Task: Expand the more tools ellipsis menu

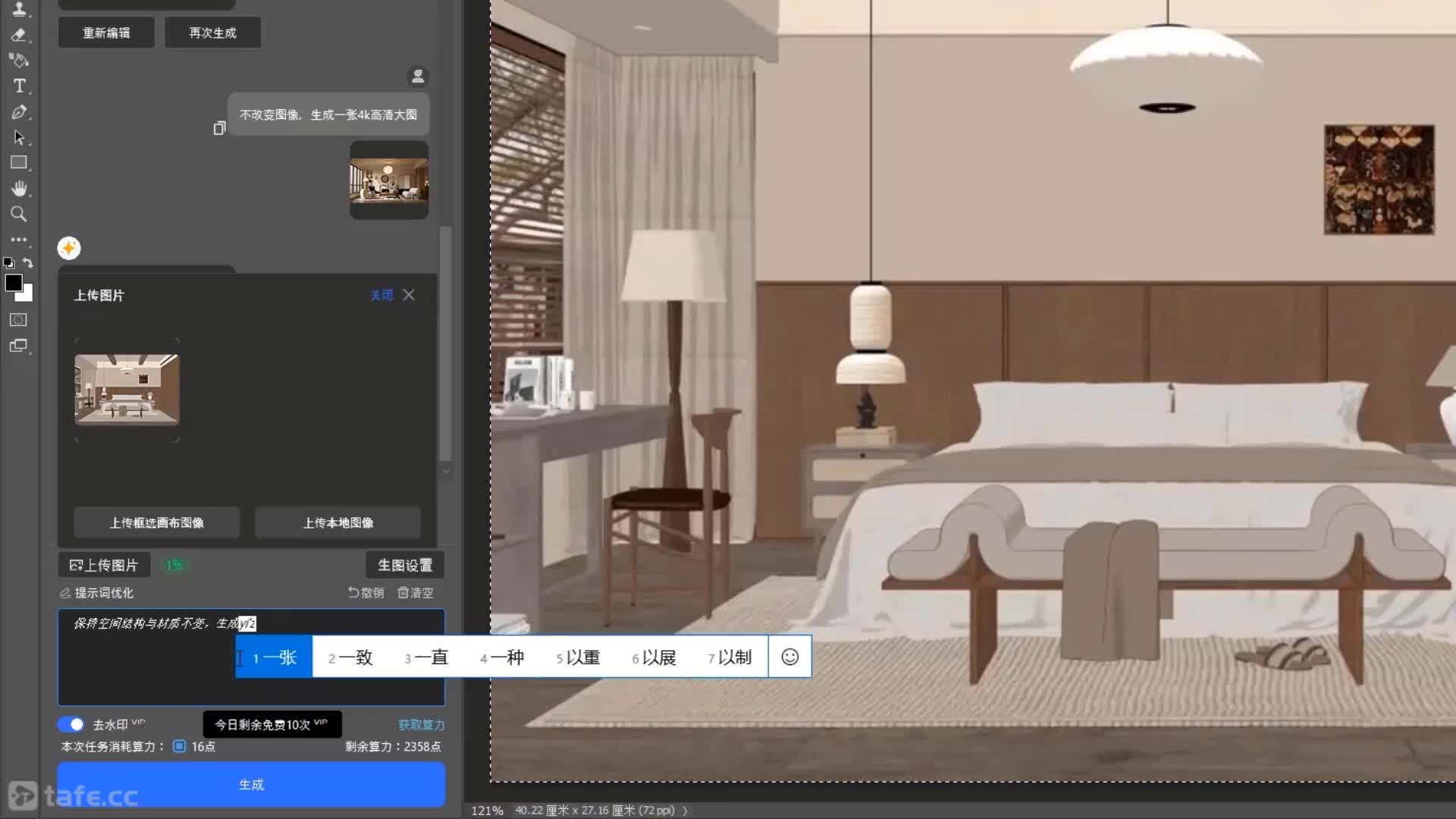Action: point(19,240)
